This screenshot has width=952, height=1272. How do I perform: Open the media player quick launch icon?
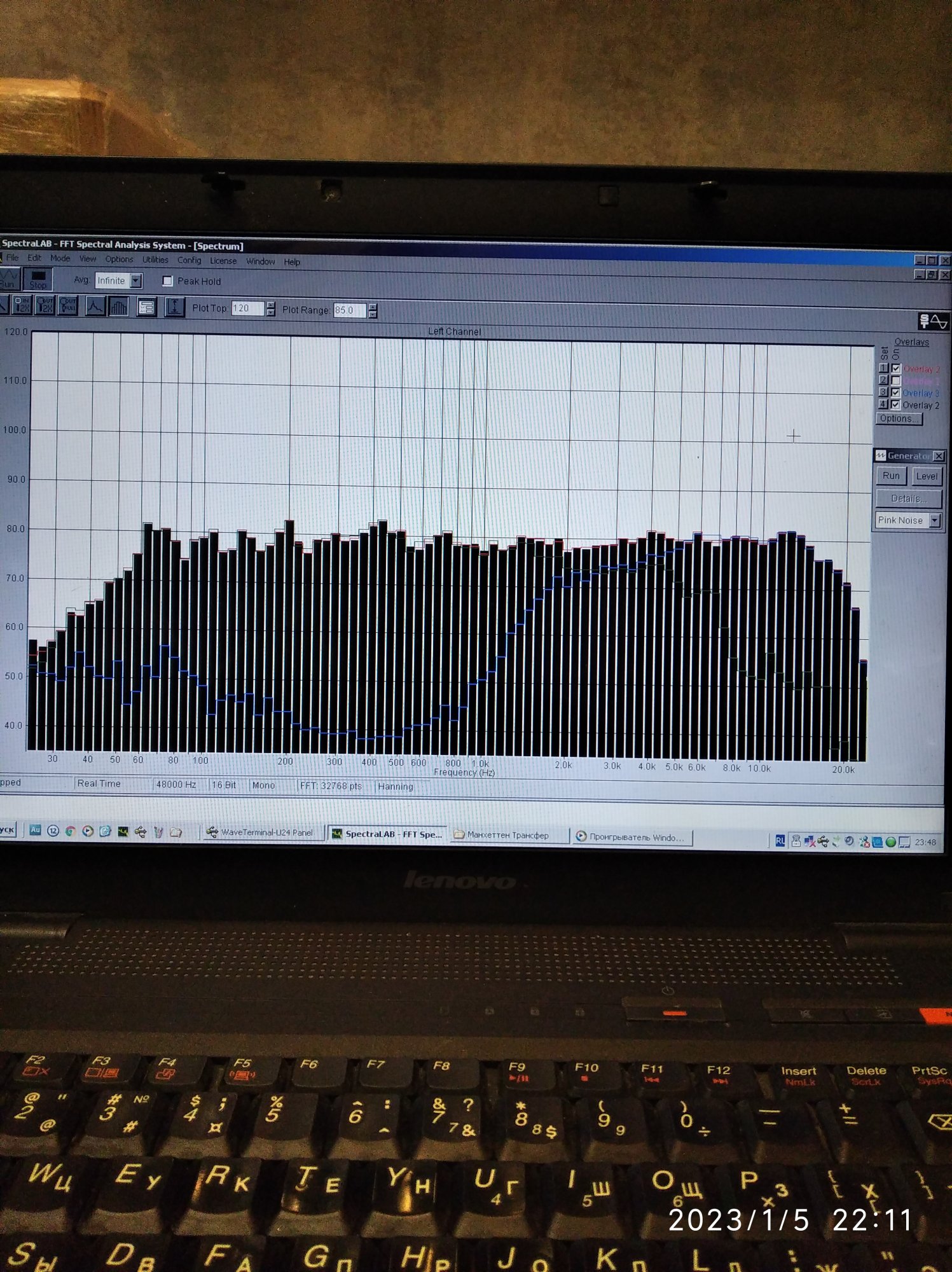coord(88,831)
